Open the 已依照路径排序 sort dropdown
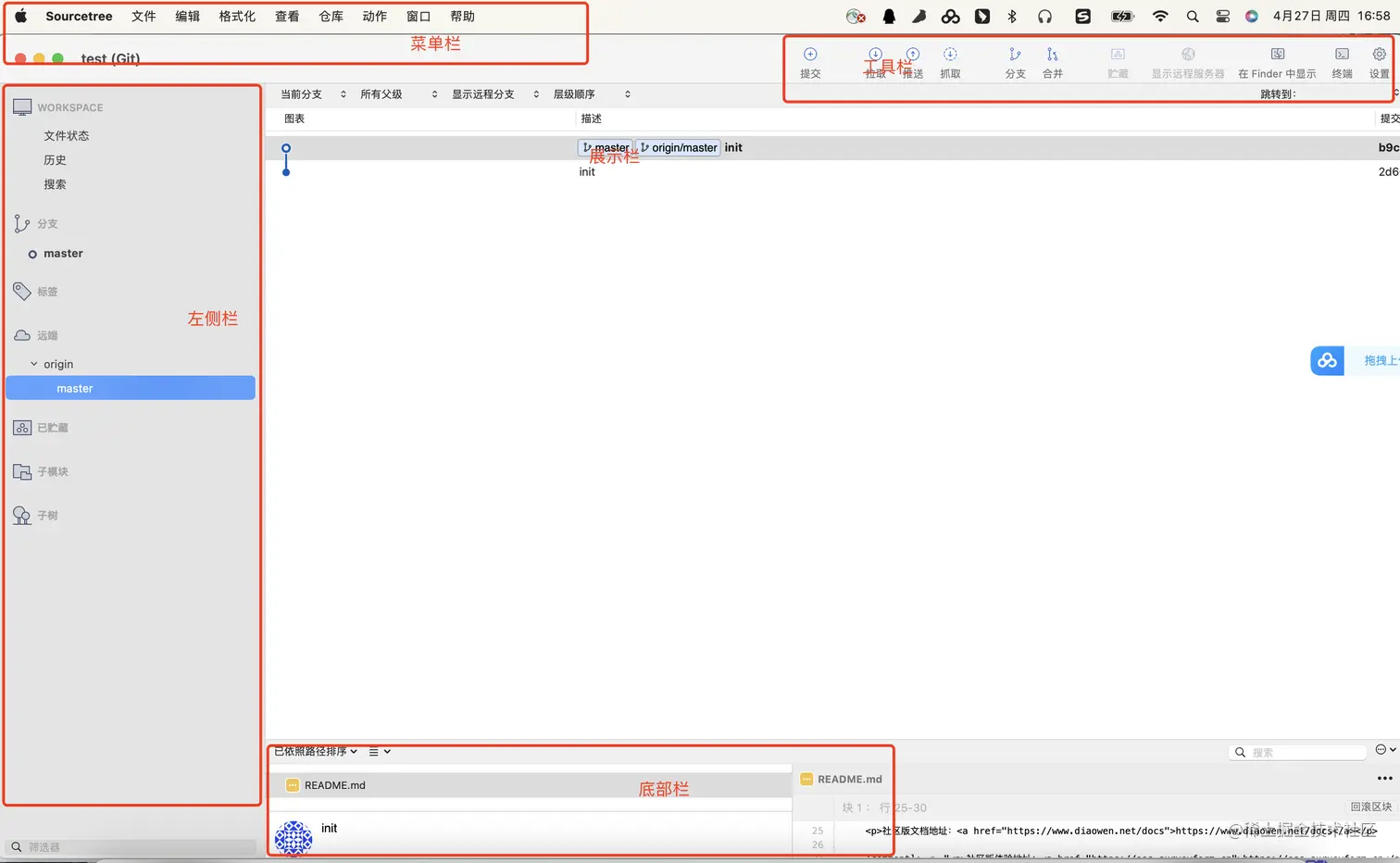 coord(316,751)
